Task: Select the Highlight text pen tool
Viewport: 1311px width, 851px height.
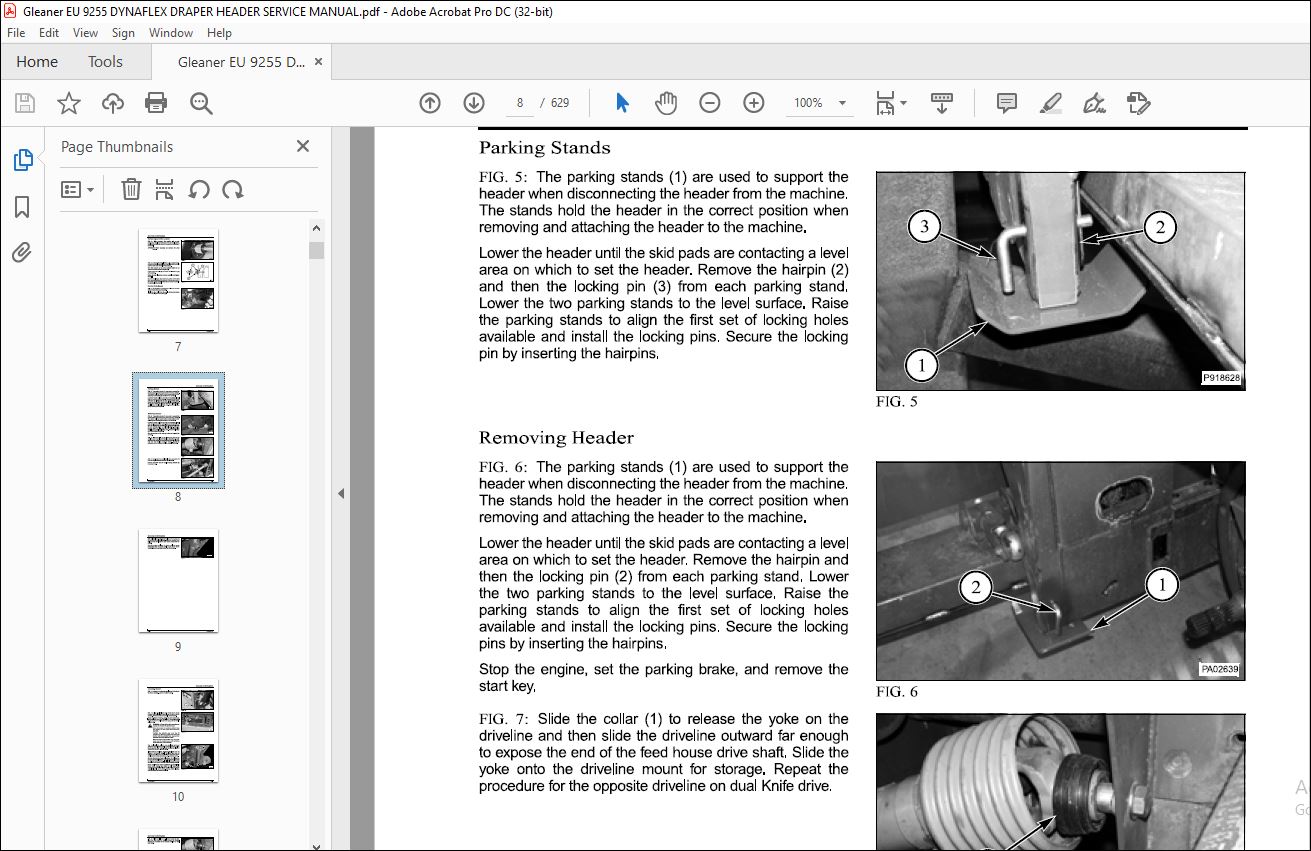Action: pyautogui.click(x=1050, y=103)
